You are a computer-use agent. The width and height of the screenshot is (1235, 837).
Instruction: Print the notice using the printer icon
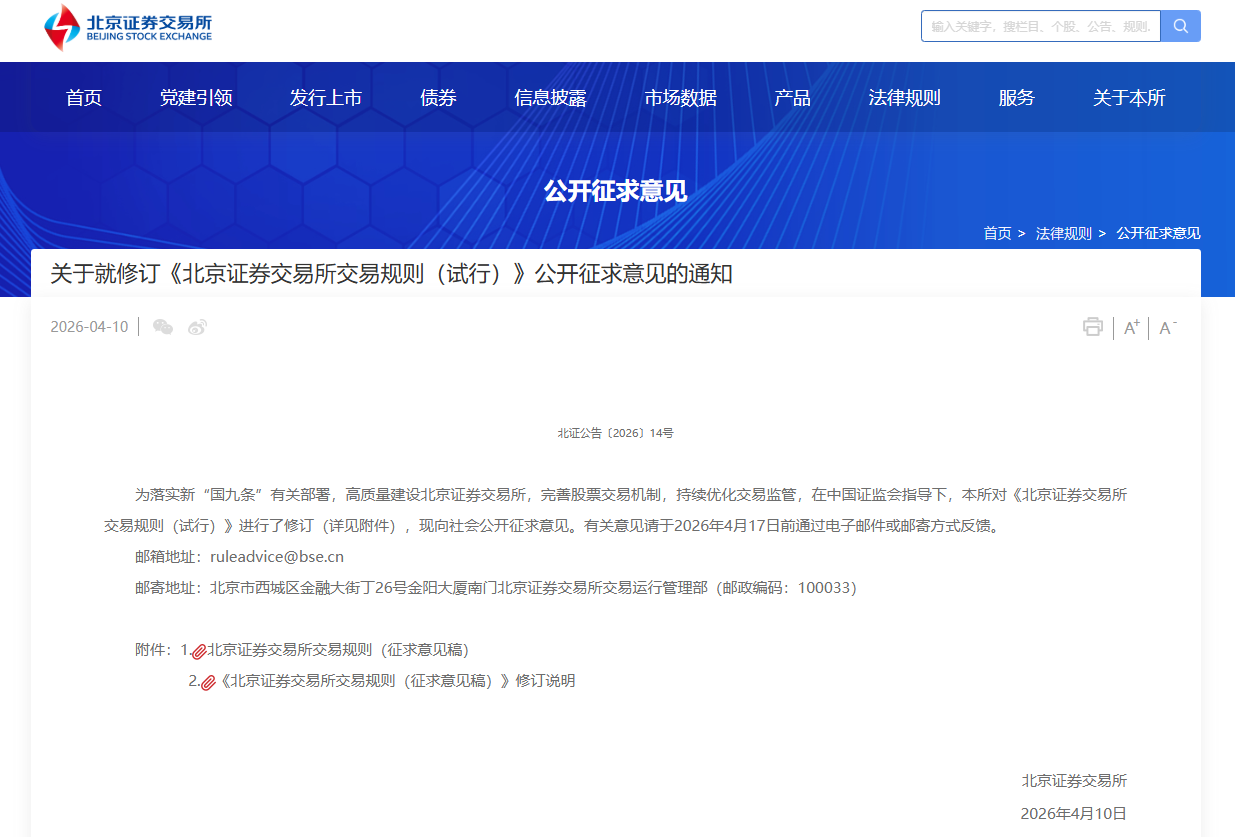[x=1093, y=327]
